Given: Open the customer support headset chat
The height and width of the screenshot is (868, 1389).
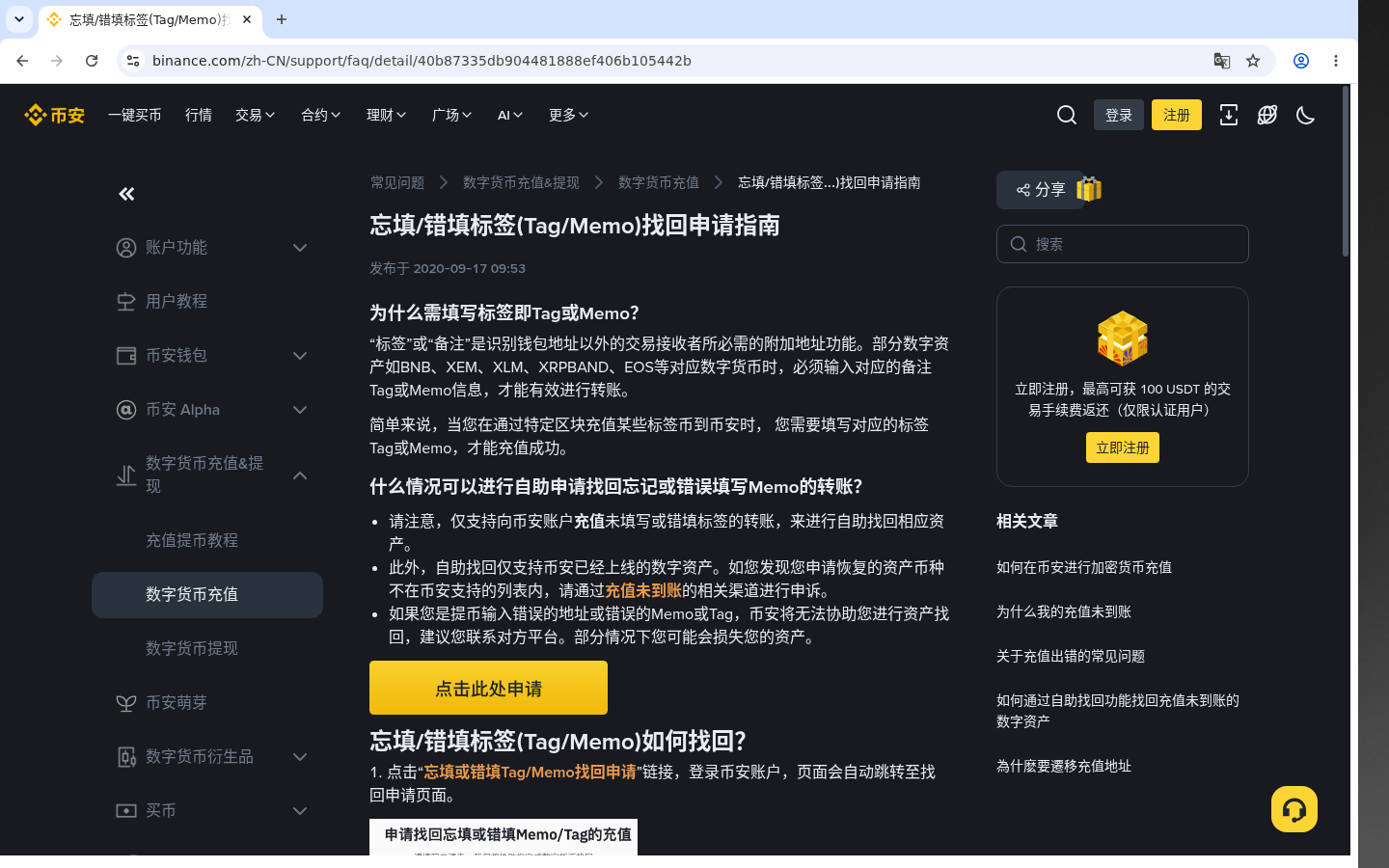Looking at the screenshot, I should [1294, 809].
